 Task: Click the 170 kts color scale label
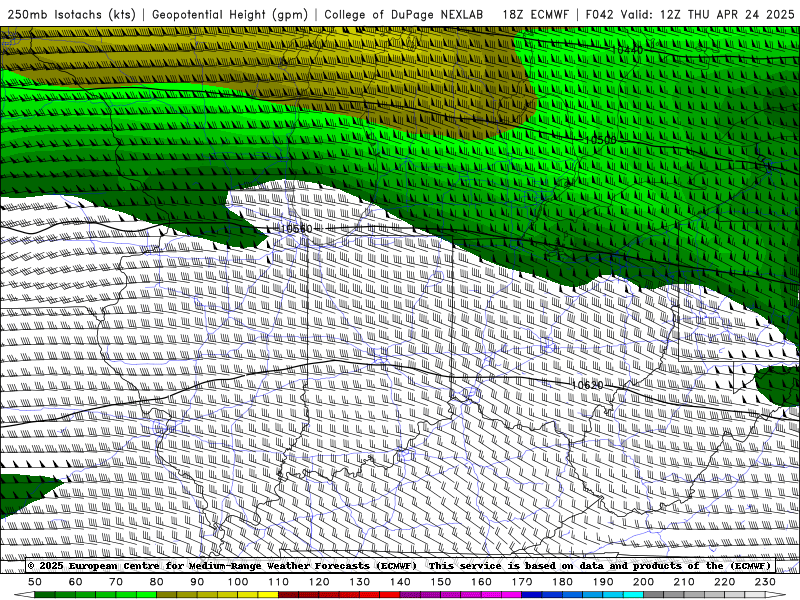(522, 582)
